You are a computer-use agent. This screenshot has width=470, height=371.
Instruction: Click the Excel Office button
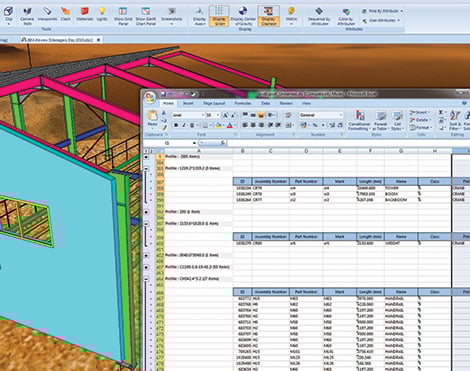point(150,97)
